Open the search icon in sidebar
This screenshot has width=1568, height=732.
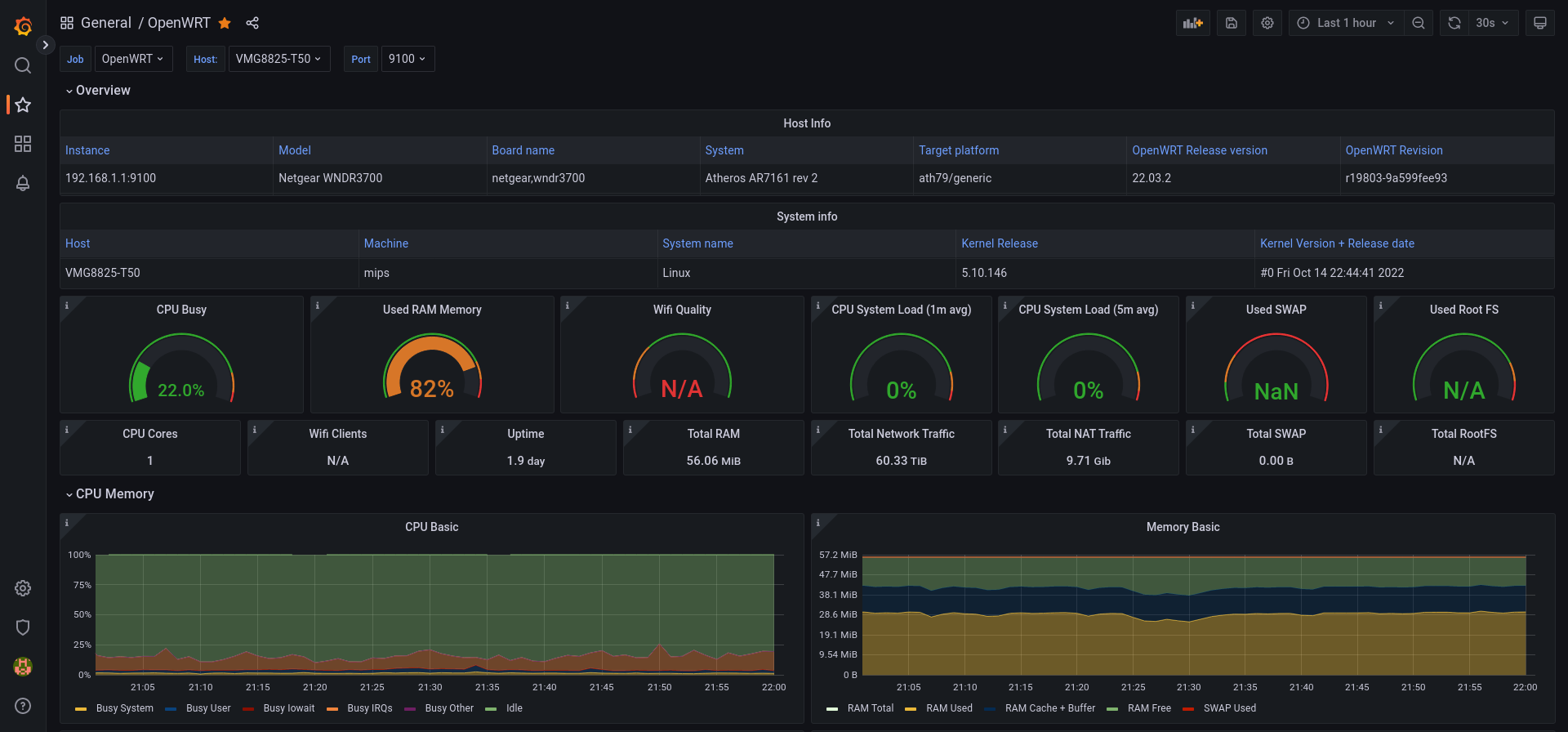(x=23, y=65)
